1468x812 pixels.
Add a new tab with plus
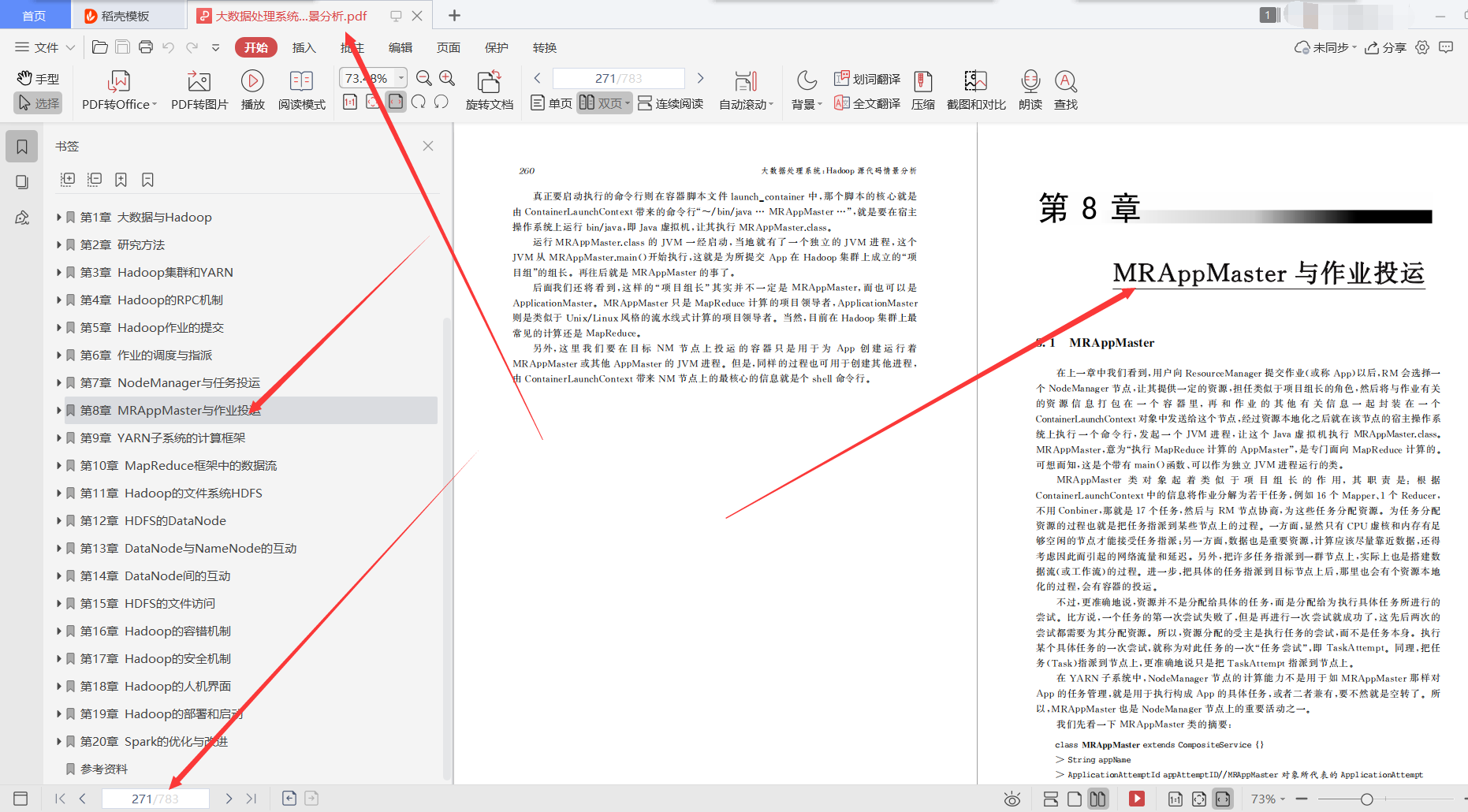pyautogui.click(x=454, y=15)
